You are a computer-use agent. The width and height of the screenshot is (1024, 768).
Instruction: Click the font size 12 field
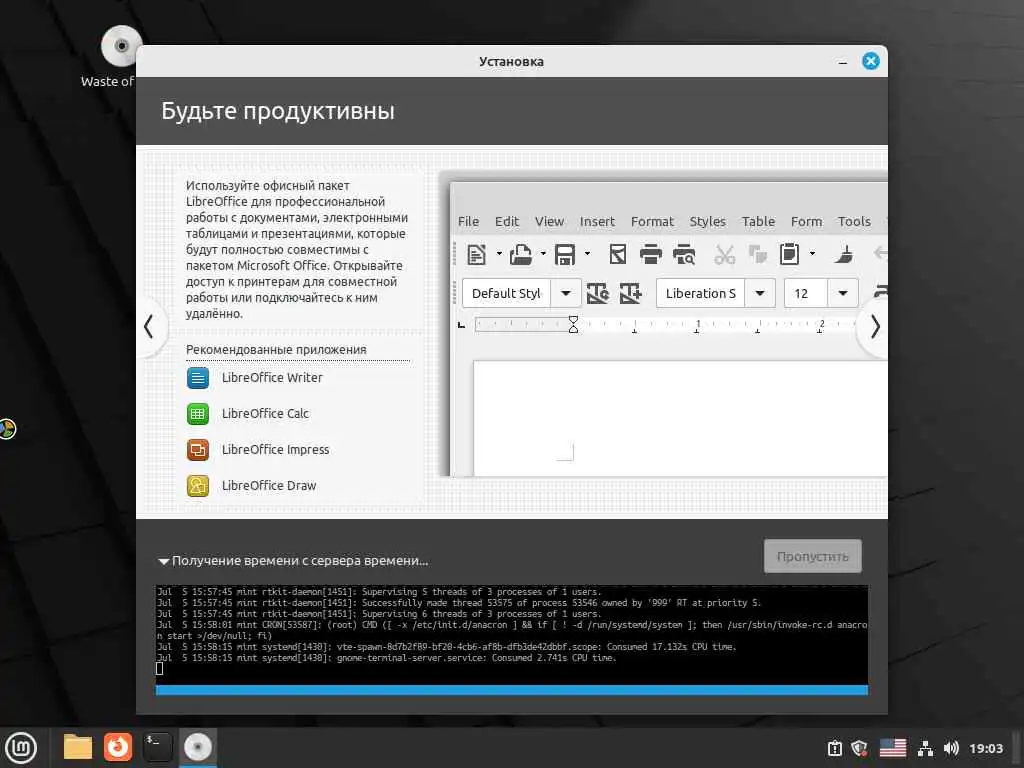point(806,293)
